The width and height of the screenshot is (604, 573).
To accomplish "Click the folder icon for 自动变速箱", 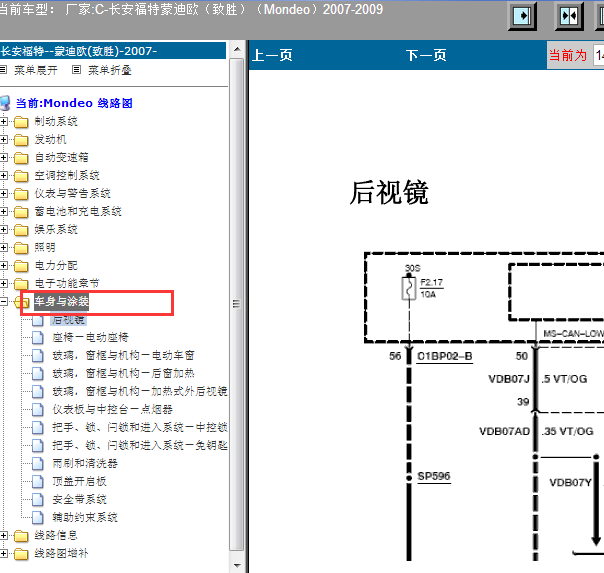I will (x=21, y=158).
